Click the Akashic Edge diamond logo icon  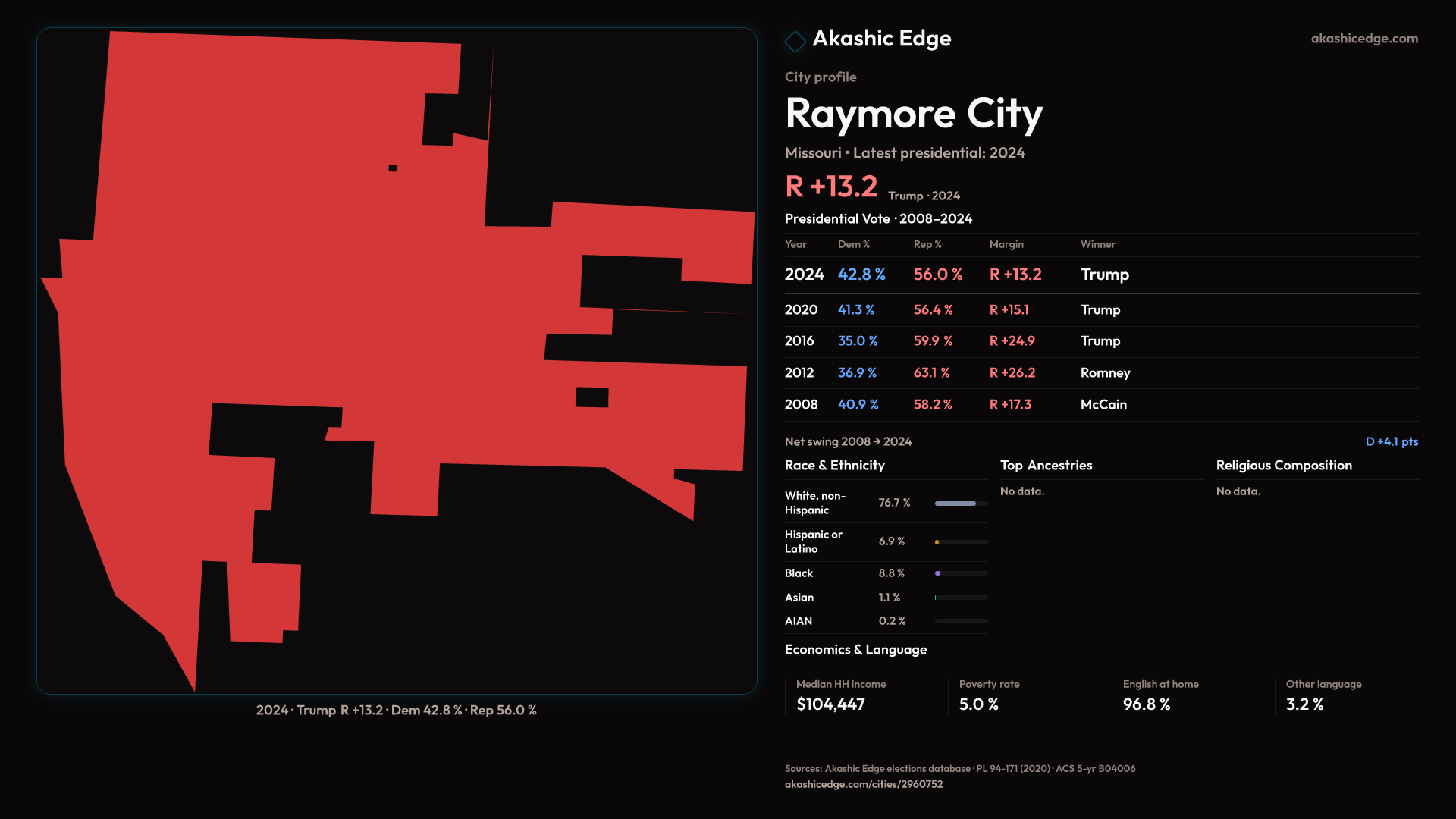click(795, 41)
